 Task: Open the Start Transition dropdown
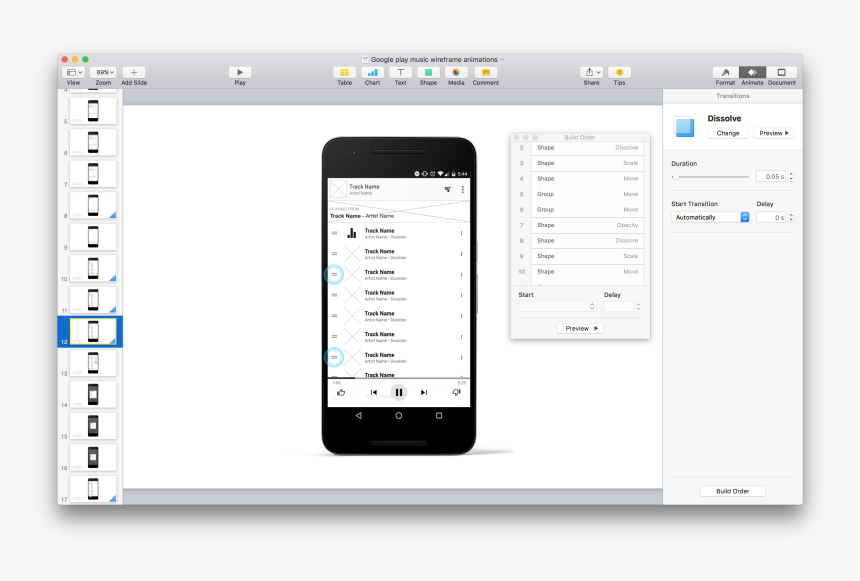tap(710, 217)
